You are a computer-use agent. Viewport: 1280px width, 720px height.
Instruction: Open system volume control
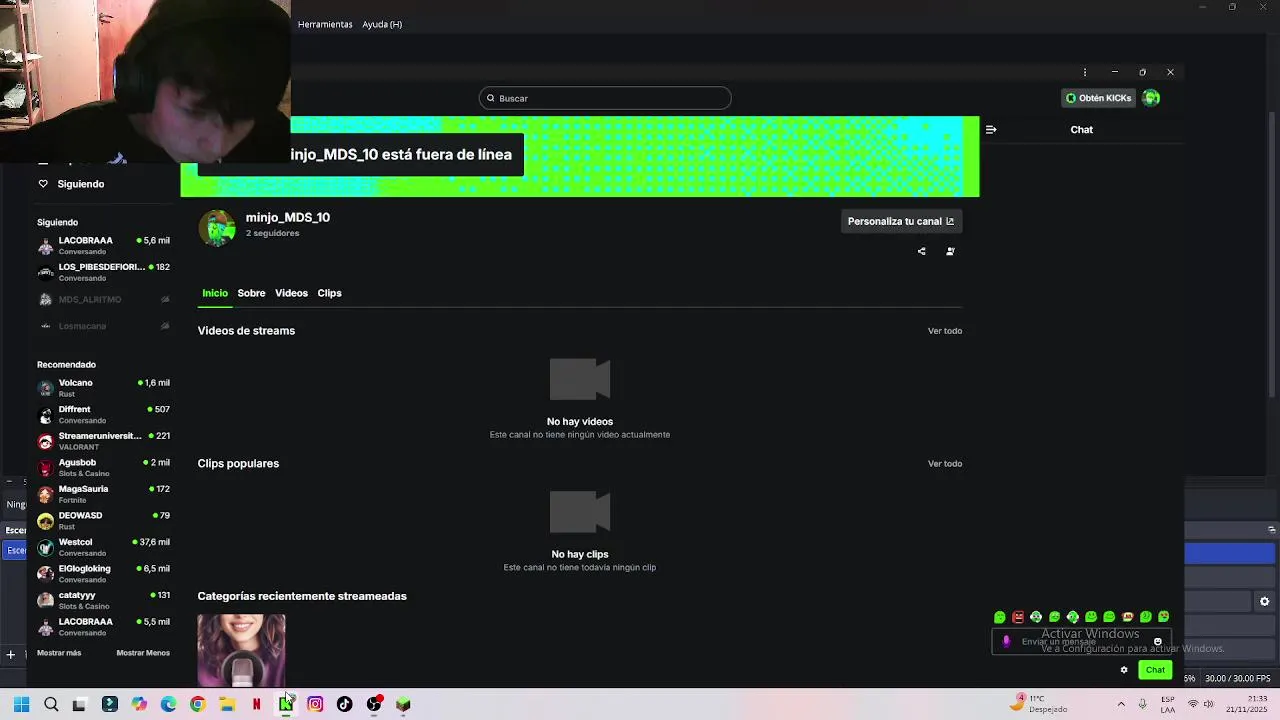[x=1209, y=704]
